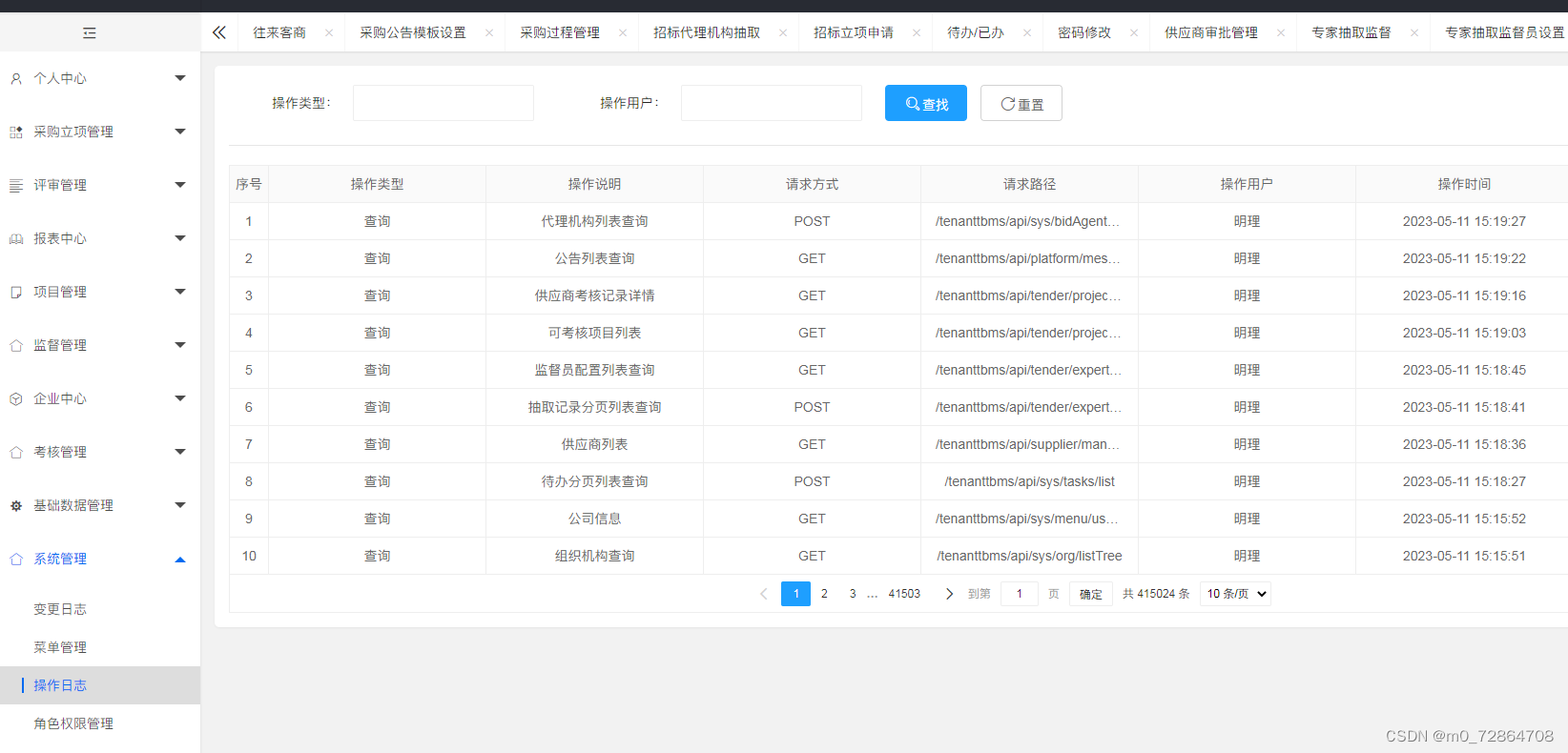
Task: Close the 往来客商 tab
Action: click(x=329, y=32)
